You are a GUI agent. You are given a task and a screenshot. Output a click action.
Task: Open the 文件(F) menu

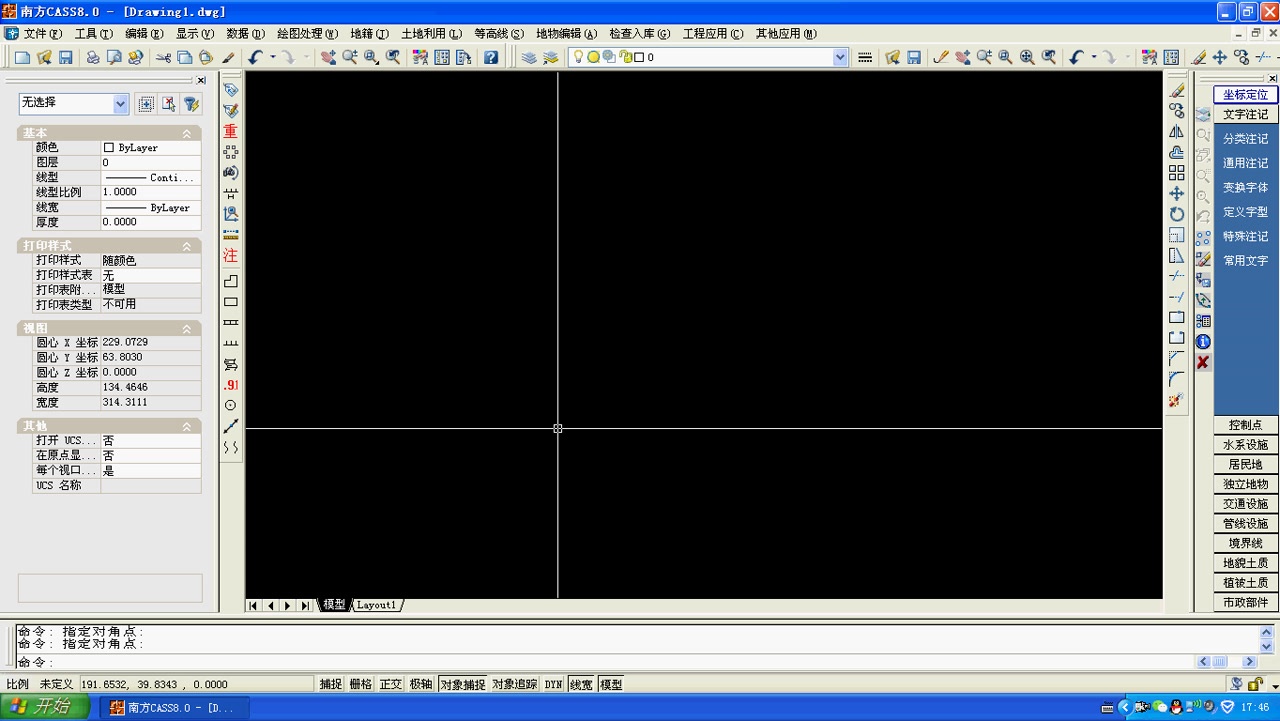42,33
